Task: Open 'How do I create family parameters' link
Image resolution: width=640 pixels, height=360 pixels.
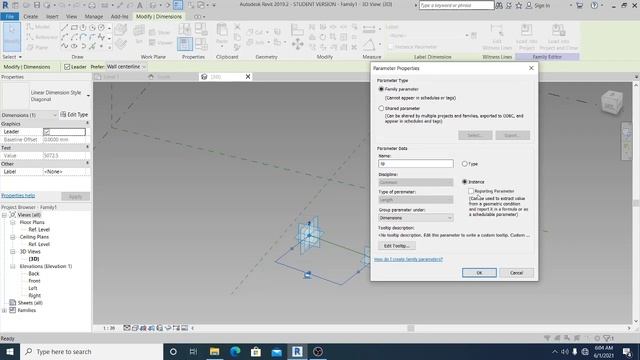Action: click(408, 259)
